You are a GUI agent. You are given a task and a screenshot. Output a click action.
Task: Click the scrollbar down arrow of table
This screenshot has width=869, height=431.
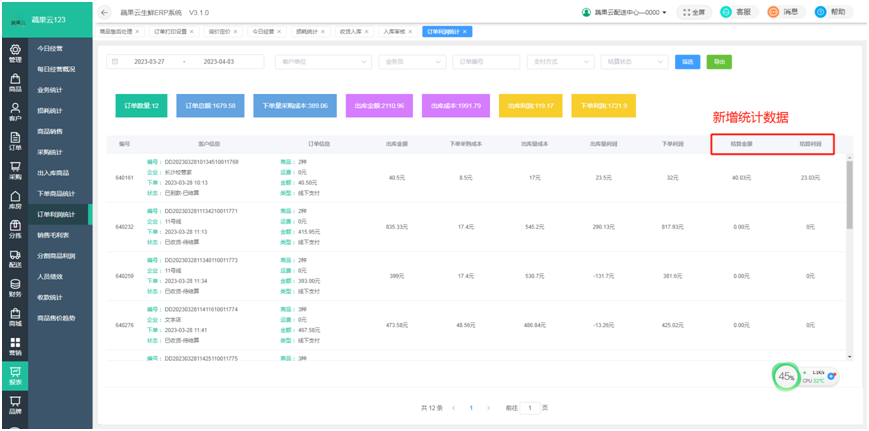850,357
